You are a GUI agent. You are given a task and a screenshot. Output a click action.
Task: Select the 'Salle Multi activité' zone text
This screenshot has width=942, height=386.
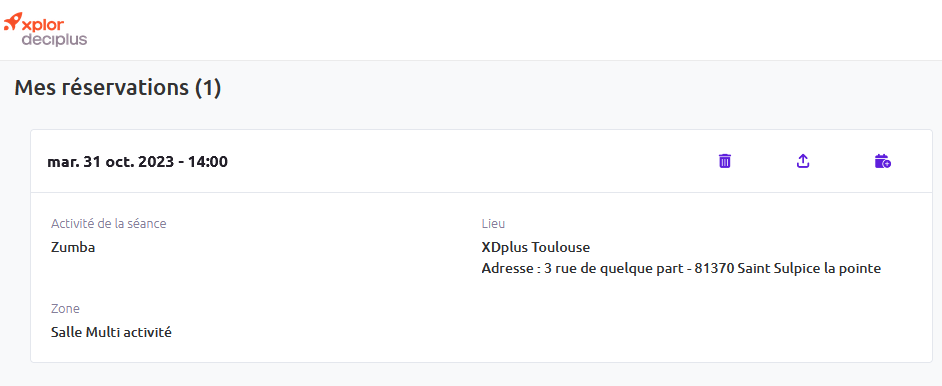pos(111,332)
